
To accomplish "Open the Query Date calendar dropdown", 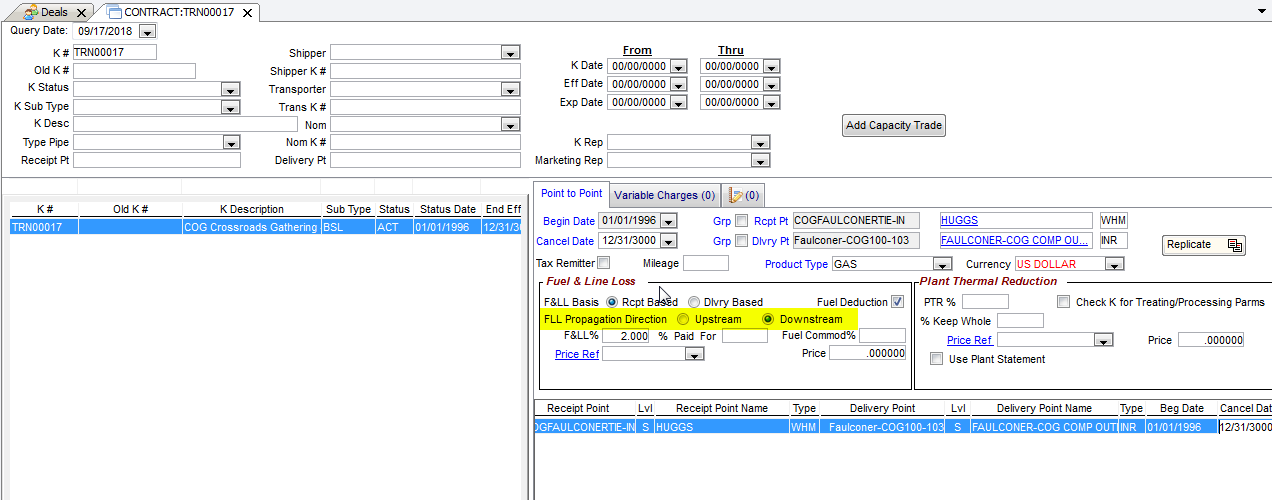I will point(147,32).
